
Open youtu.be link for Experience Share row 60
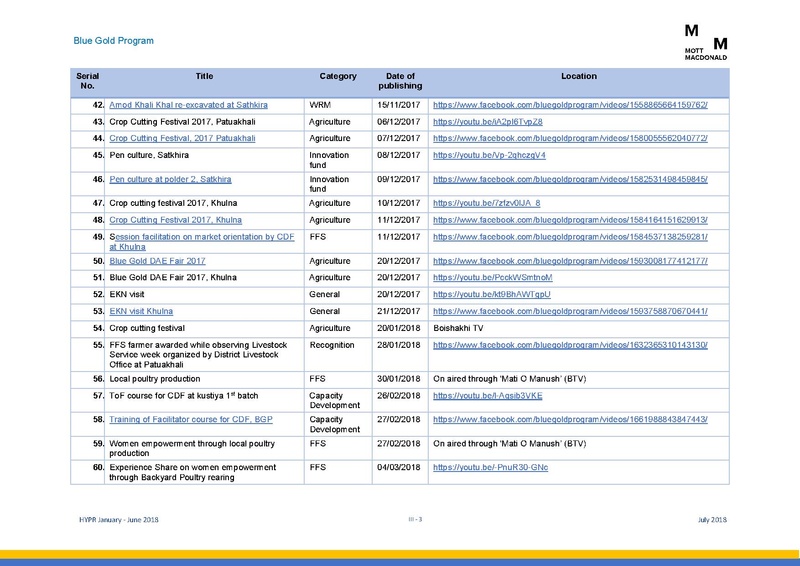click(490, 467)
